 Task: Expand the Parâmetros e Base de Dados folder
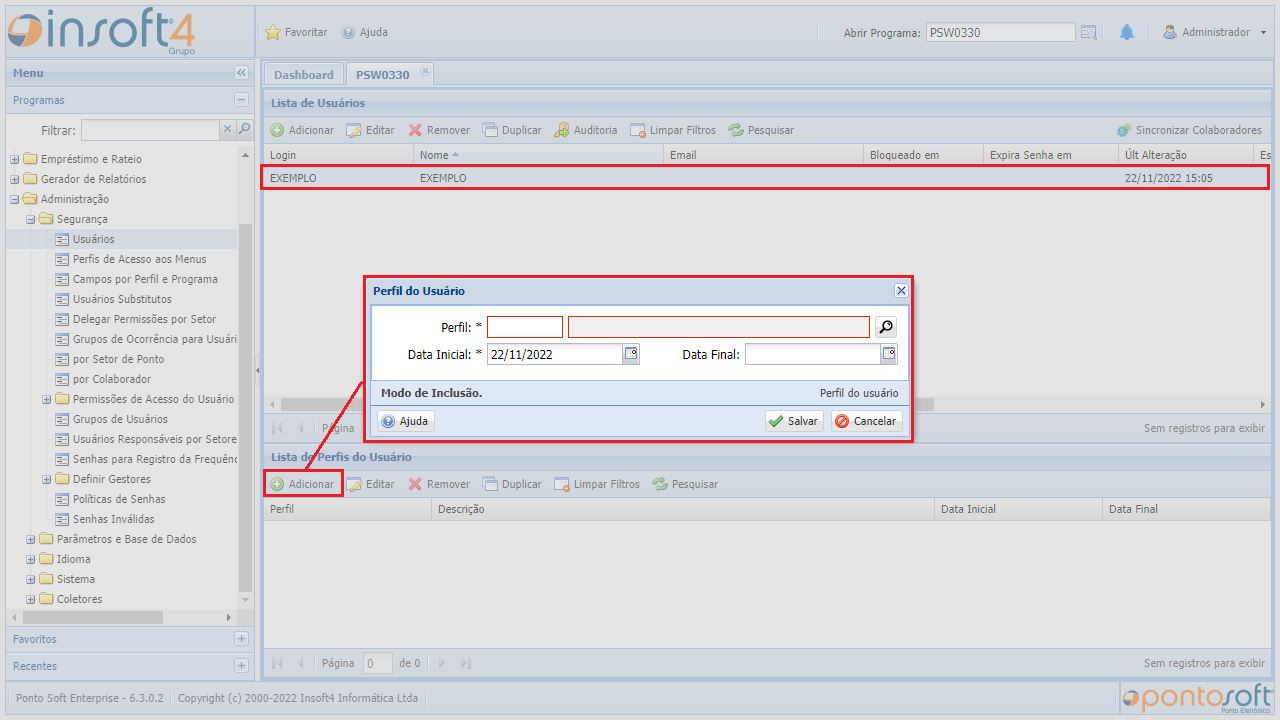coord(31,539)
